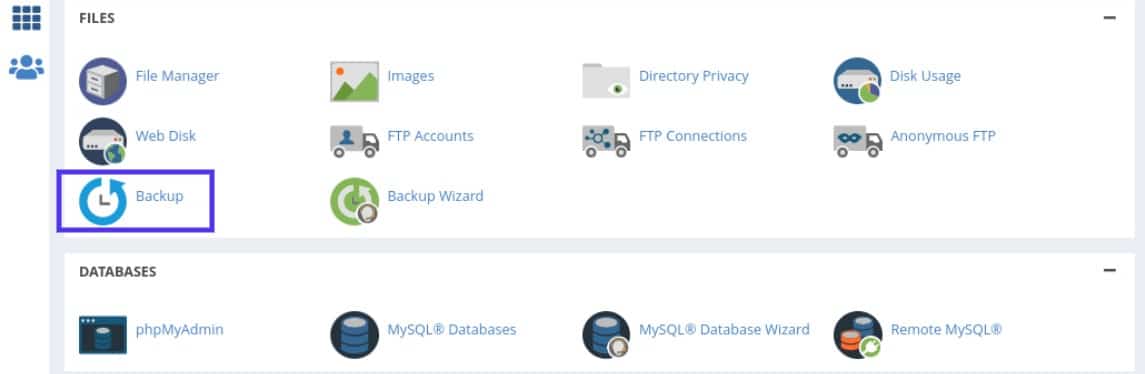
Task: Click the Backup Wizard text link
Action: 435,196
